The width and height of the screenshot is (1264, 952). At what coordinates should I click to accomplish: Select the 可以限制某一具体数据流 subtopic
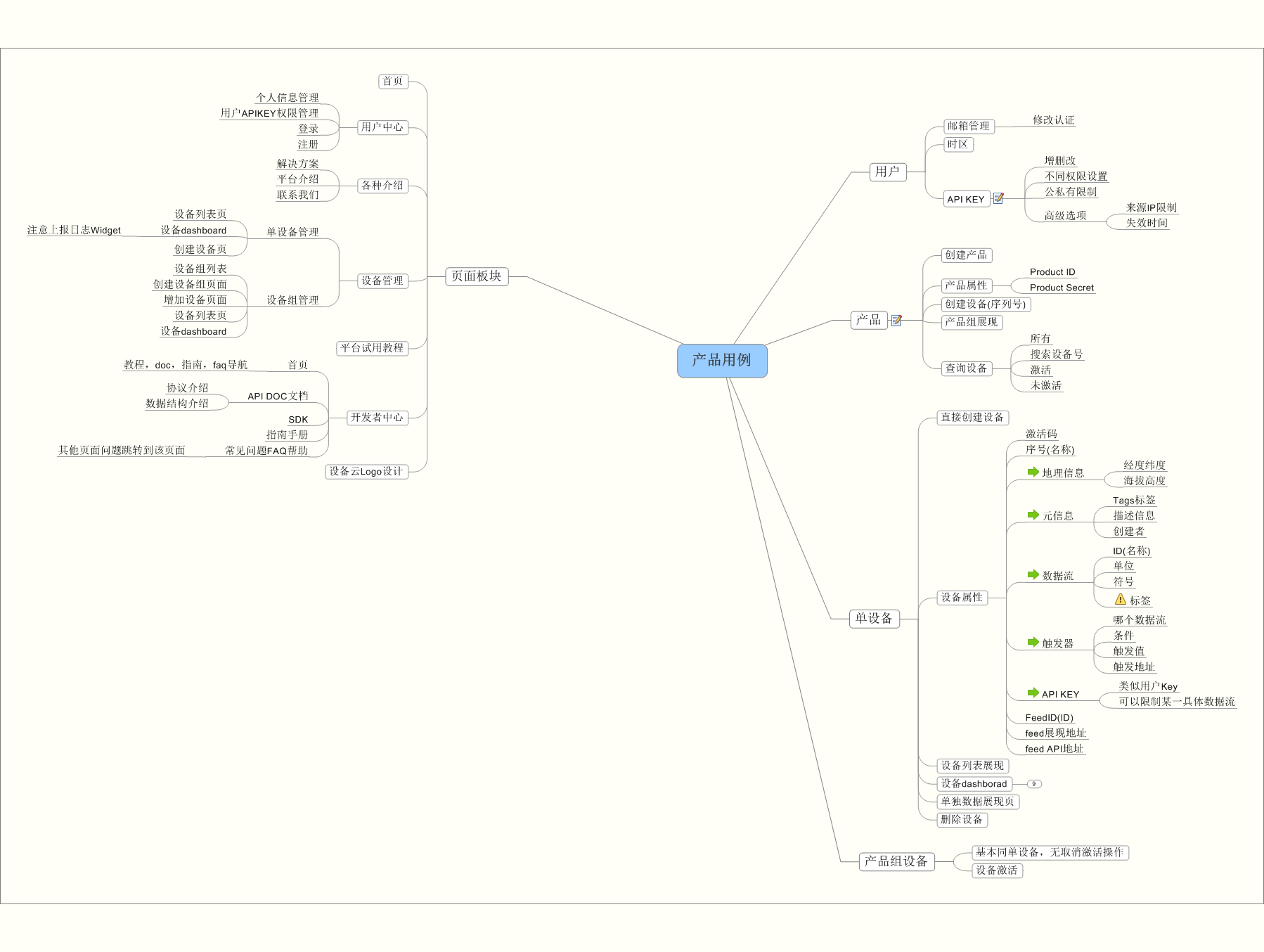(x=1177, y=702)
